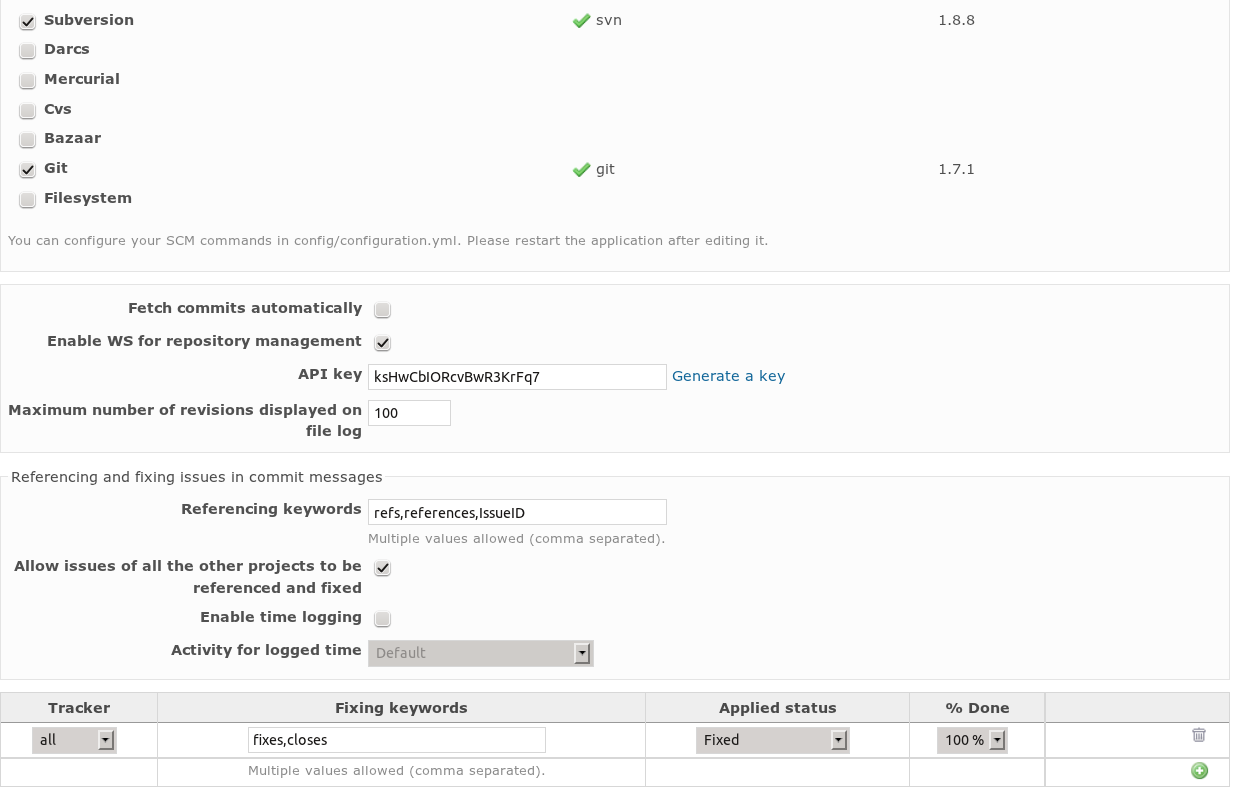
Task: Enable the Bazaar SCM checkbox
Action: [28, 140]
